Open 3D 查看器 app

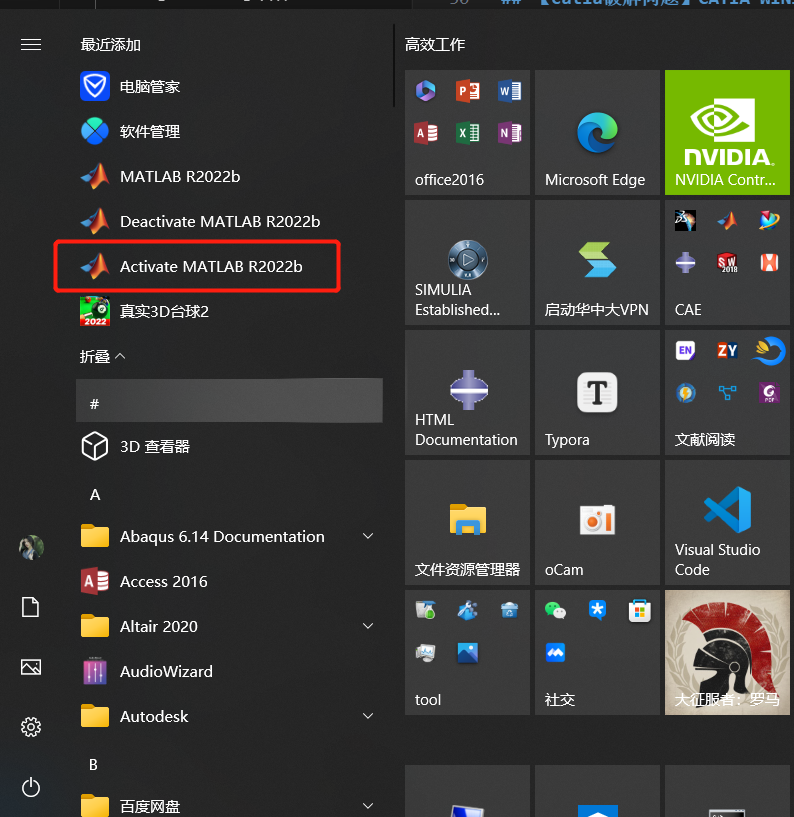(154, 446)
